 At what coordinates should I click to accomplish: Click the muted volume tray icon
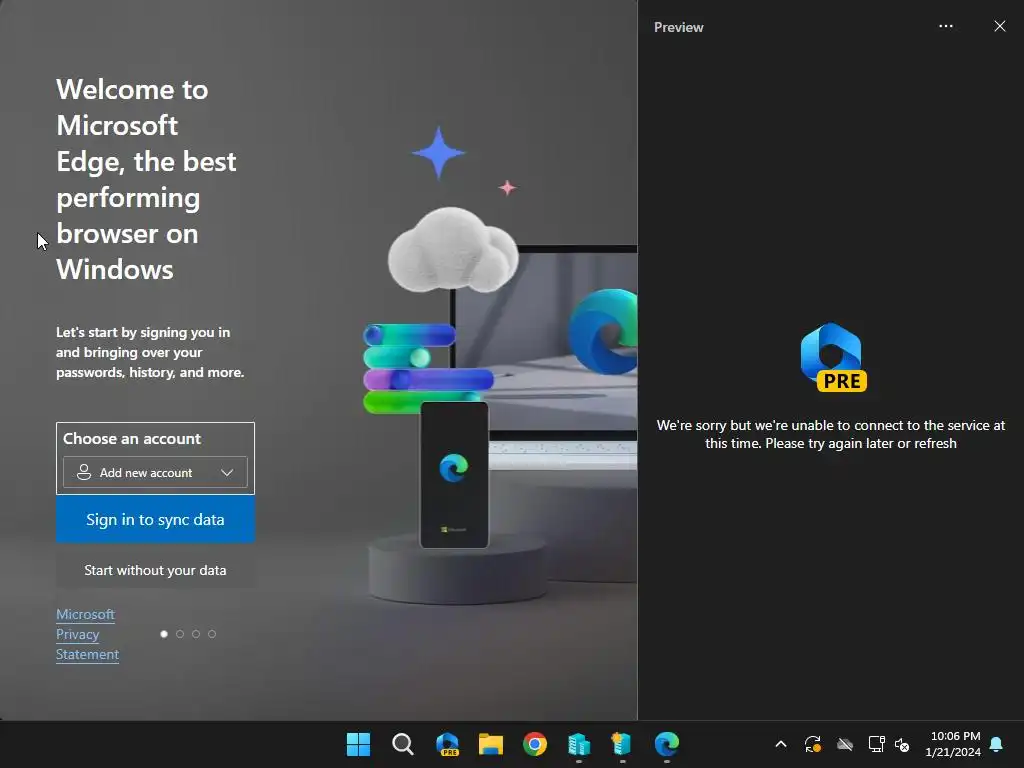pyautogui.click(x=902, y=744)
